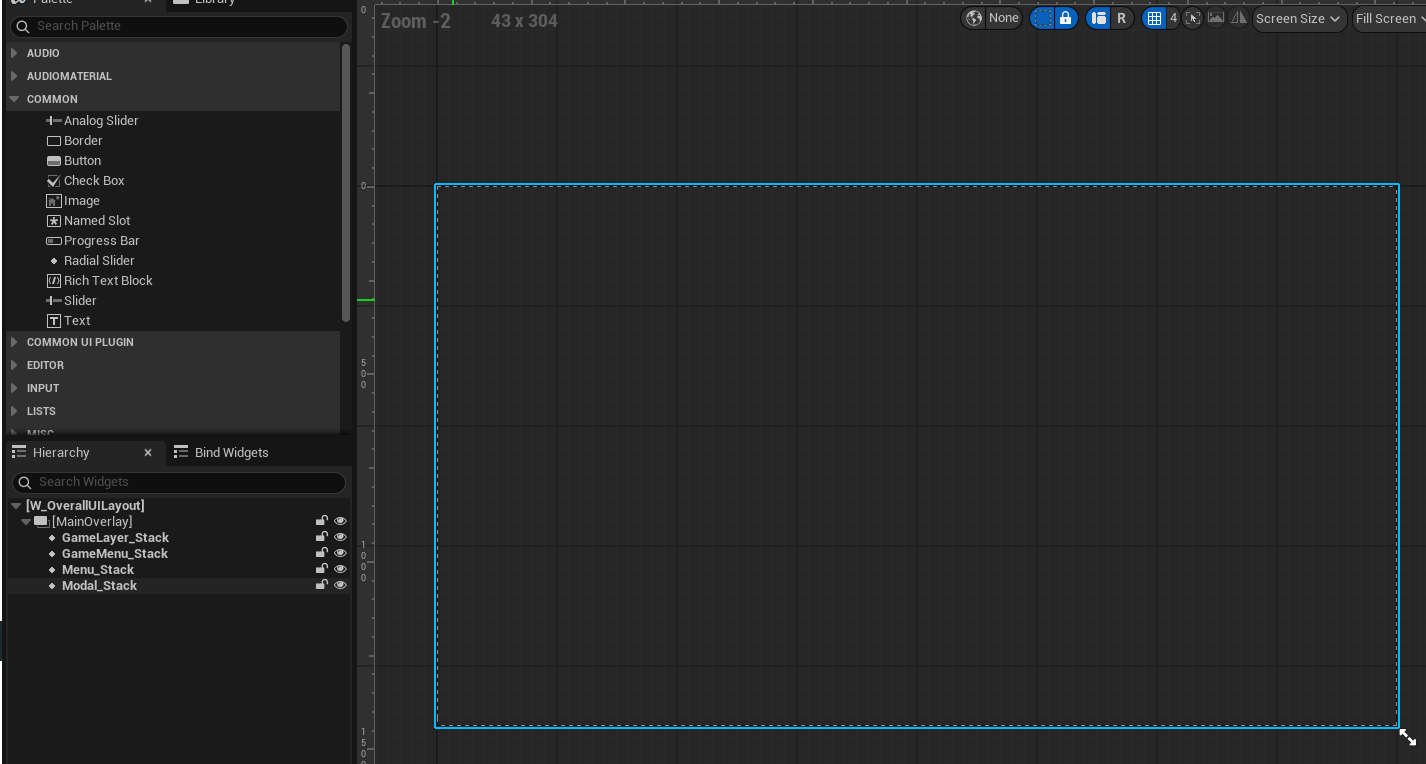The height and width of the screenshot is (764, 1426).
Task: Click the palette list vertical scrollbar
Action: tap(346, 182)
